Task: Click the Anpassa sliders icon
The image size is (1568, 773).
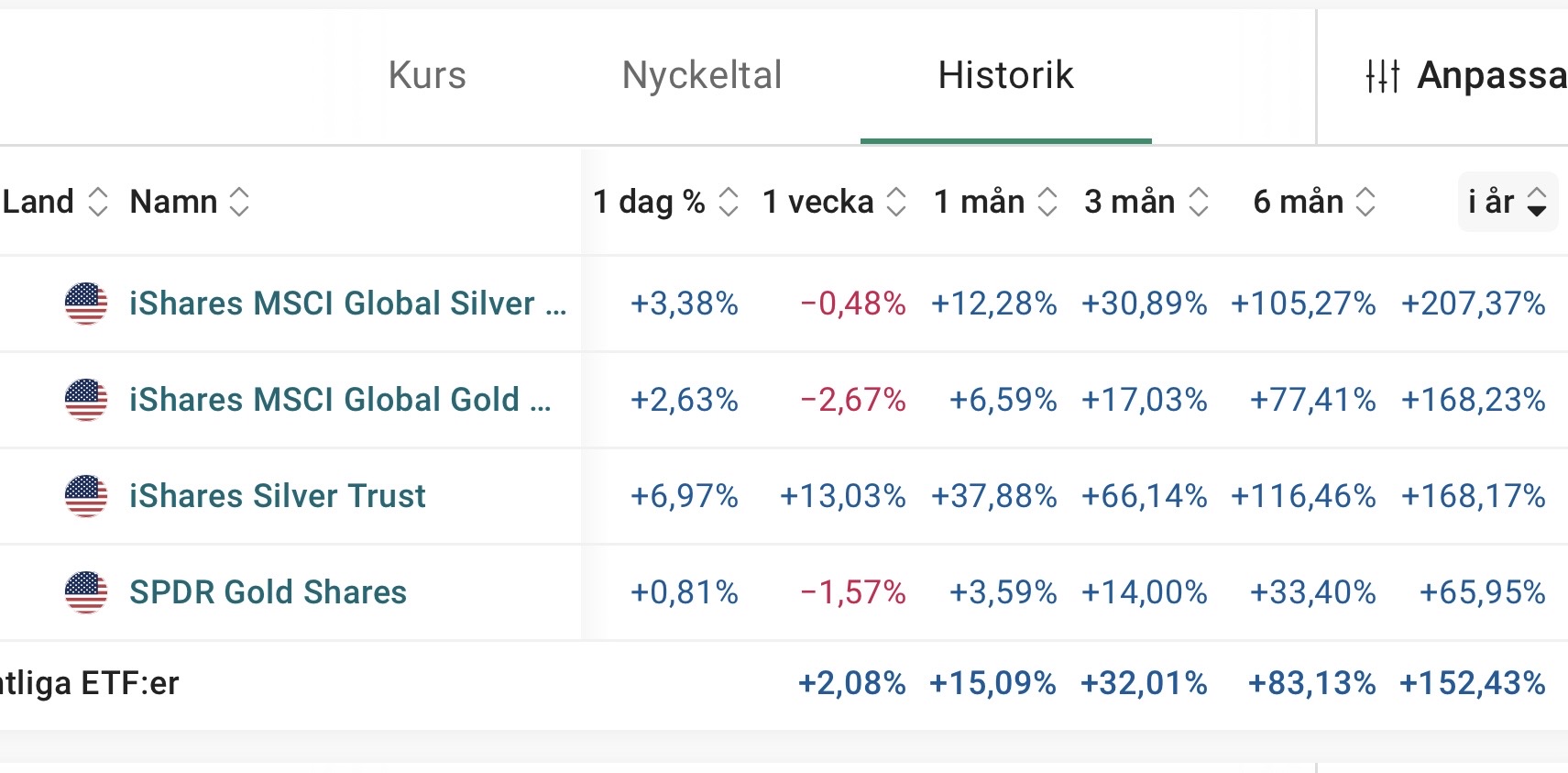Action: coord(1382,76)
